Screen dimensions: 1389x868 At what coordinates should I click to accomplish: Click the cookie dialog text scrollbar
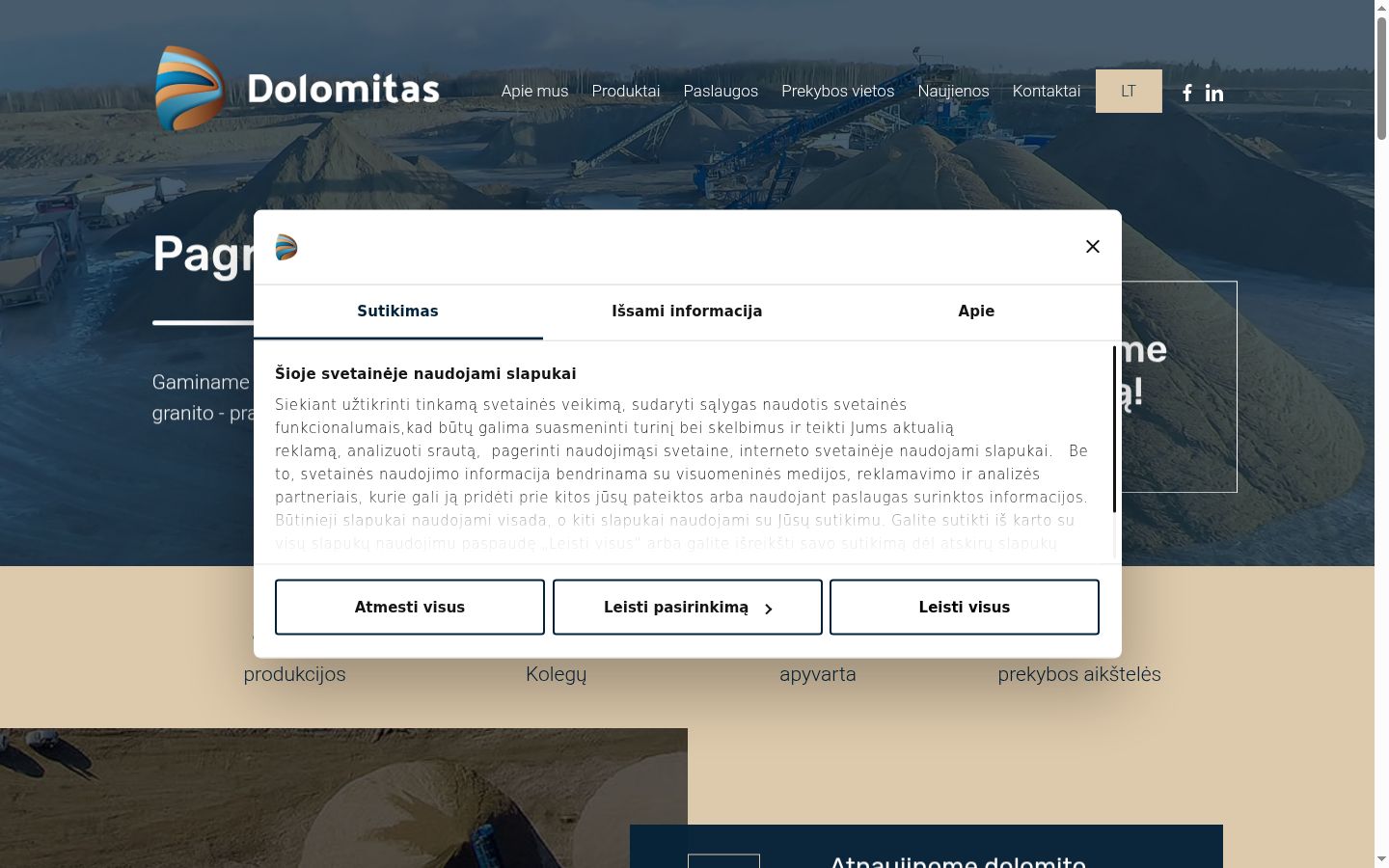[1115, 429]
